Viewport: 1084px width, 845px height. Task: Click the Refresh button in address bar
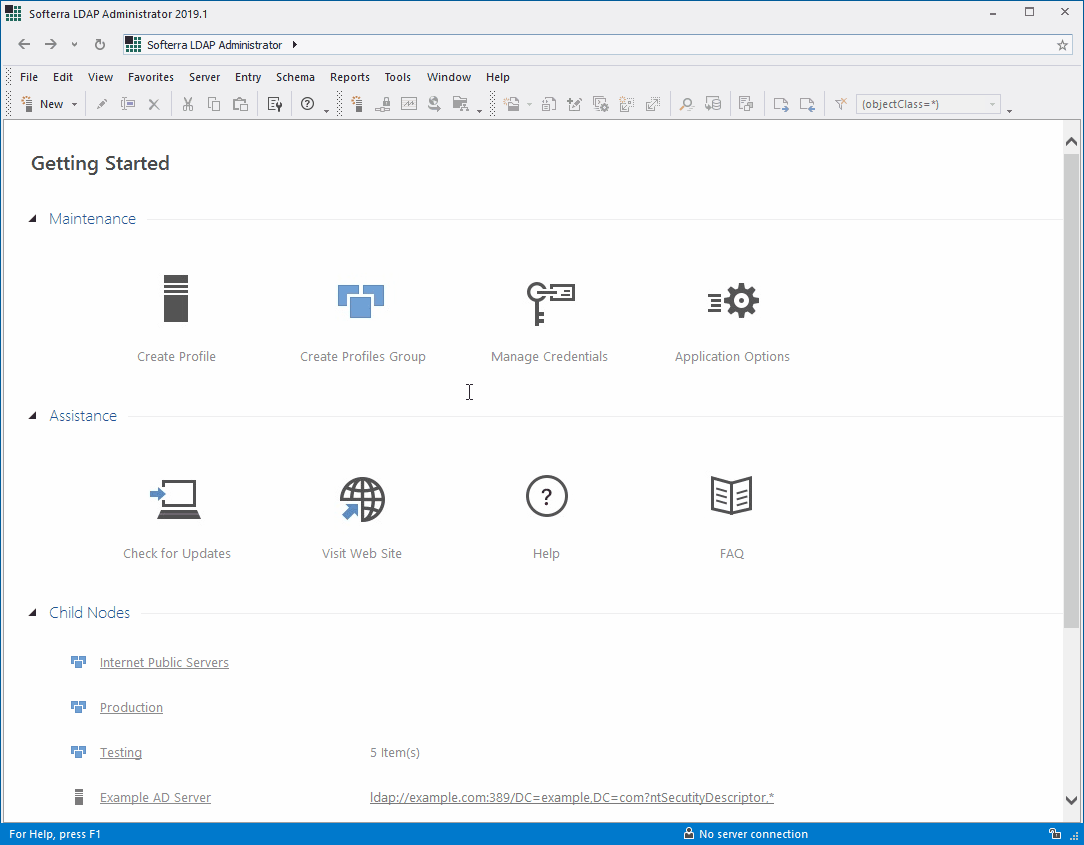(100, 44)
